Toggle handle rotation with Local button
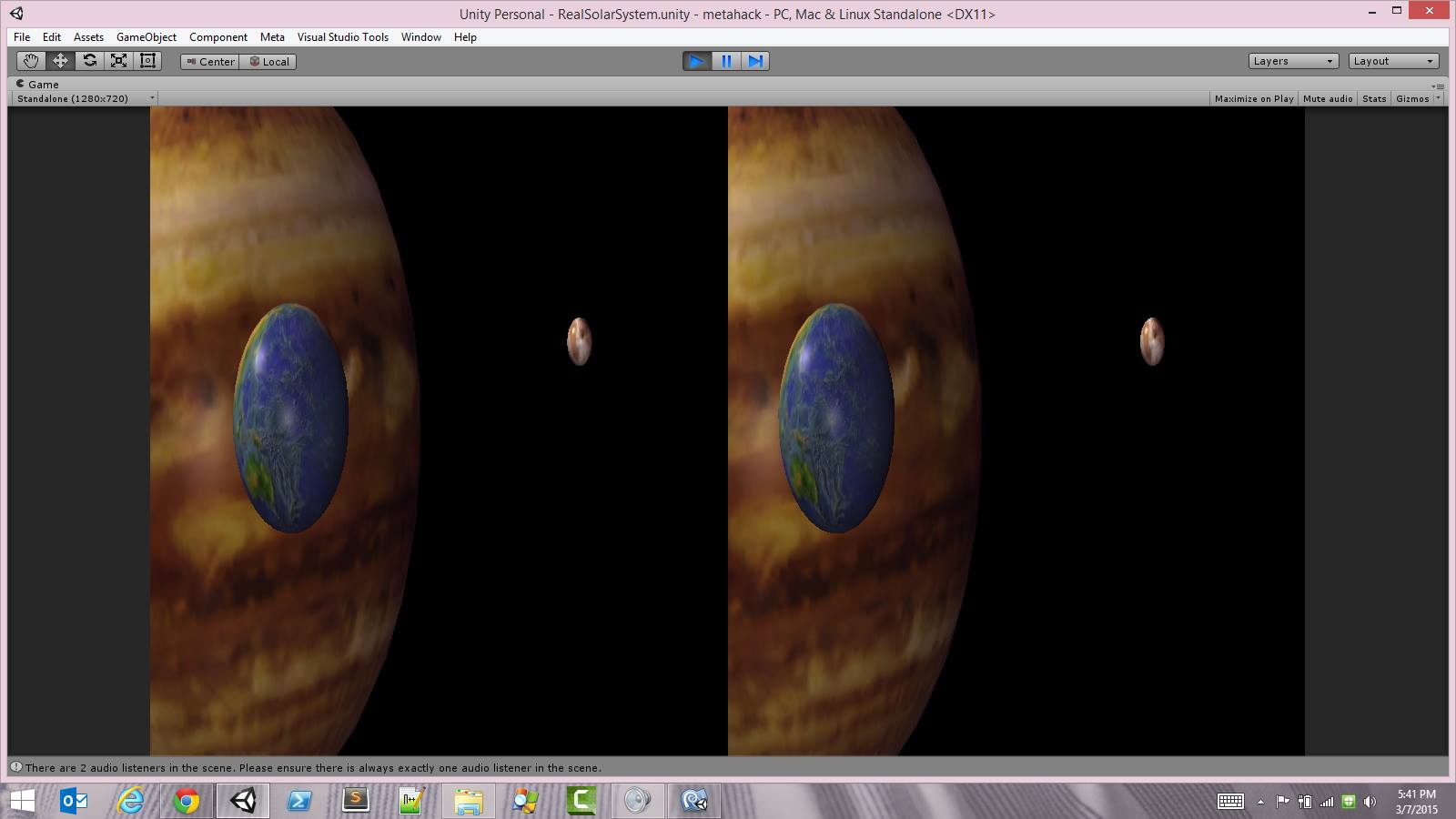1456x819 pixels. click(x=268, y=62)
